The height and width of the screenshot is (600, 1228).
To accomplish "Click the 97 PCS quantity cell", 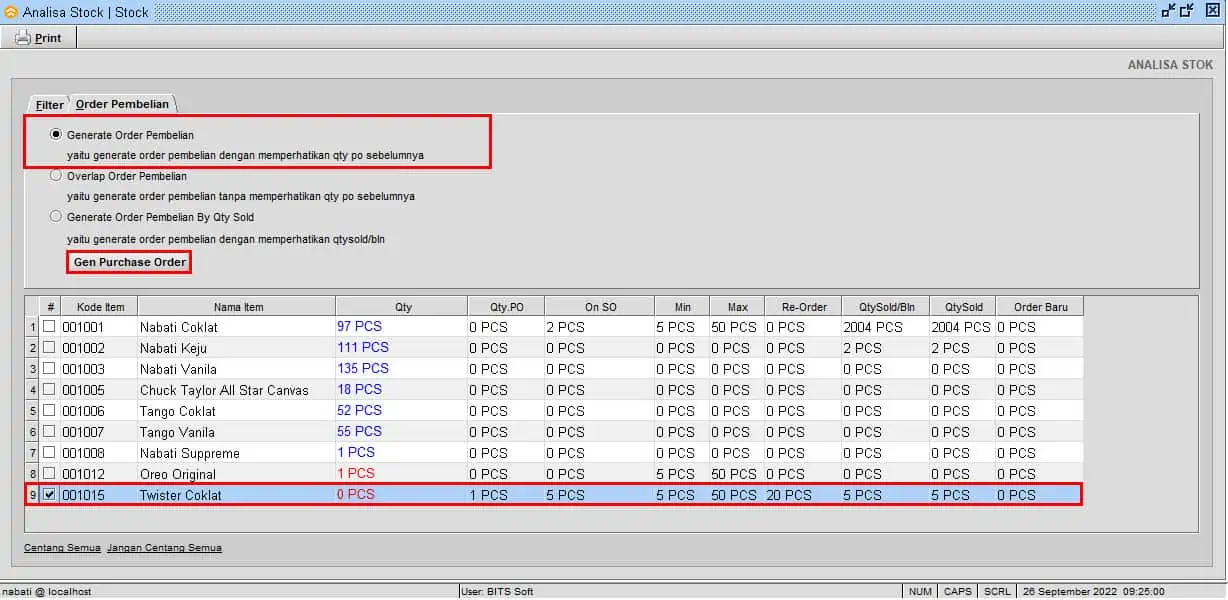I will tap(402, 327).
